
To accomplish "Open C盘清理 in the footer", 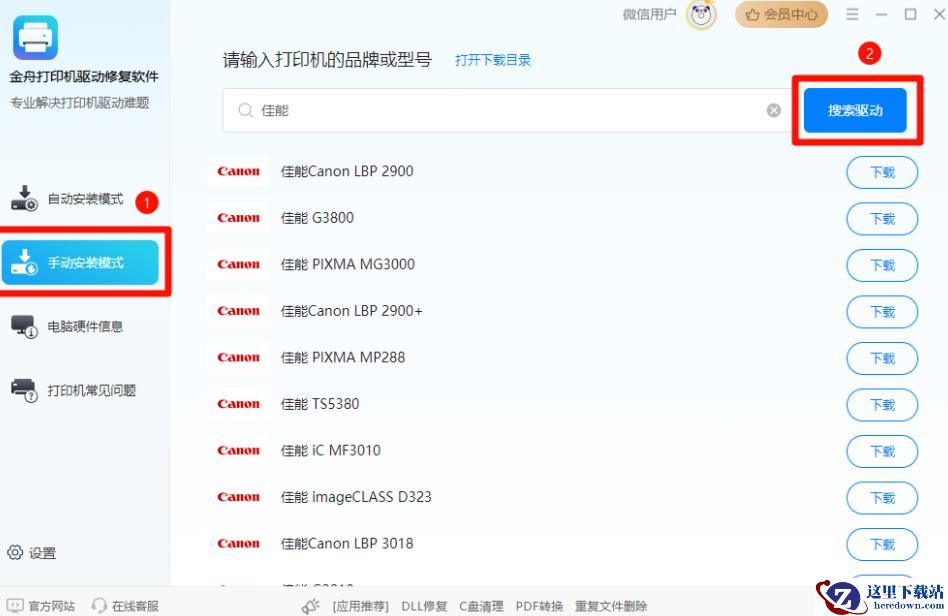I will pos(481,606).
